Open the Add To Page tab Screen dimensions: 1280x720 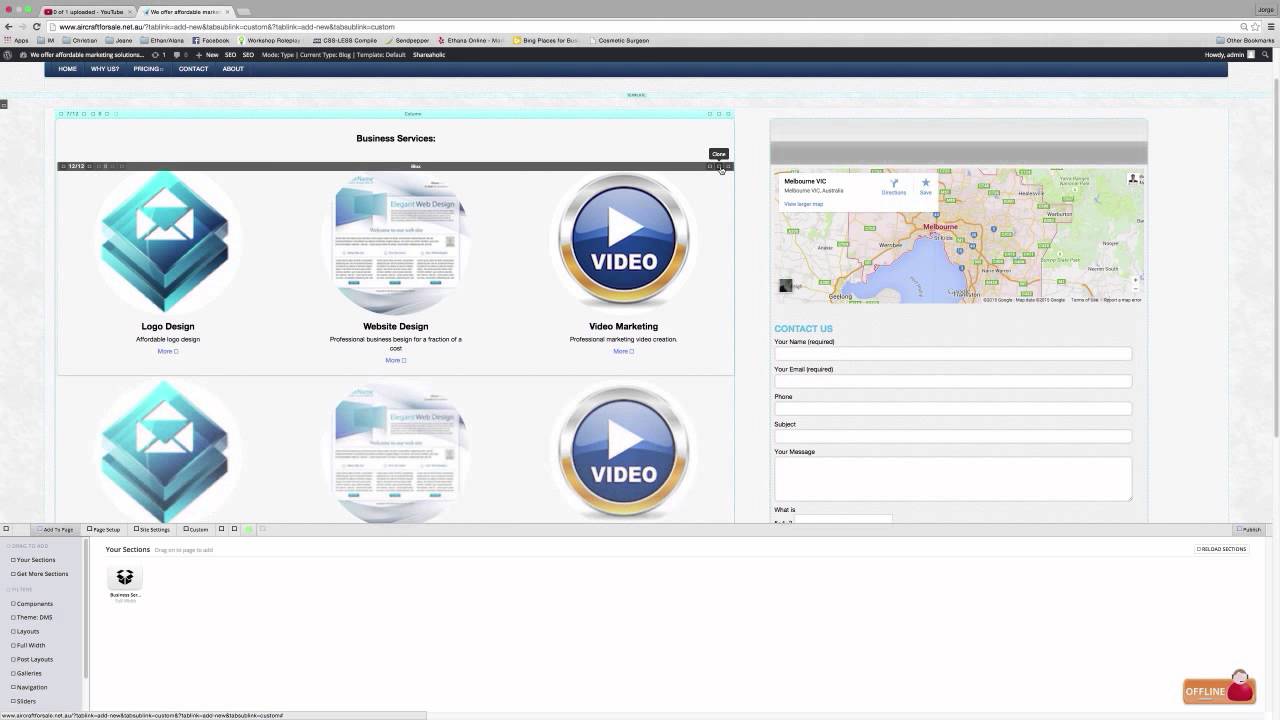[55, 529]
